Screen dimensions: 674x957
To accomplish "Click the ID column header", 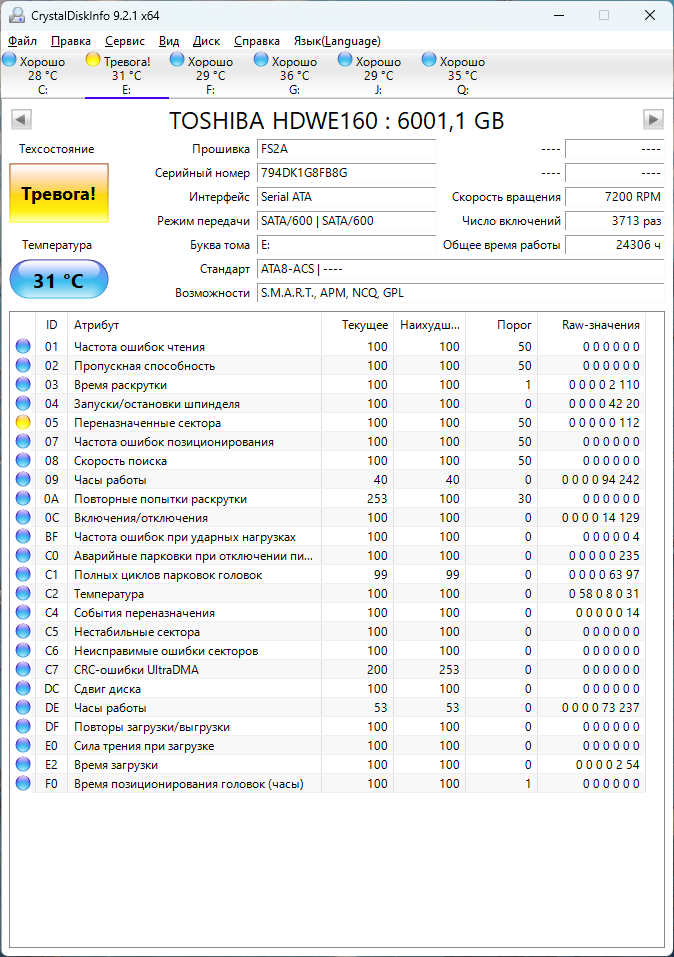I will click(x=51, y=325).
